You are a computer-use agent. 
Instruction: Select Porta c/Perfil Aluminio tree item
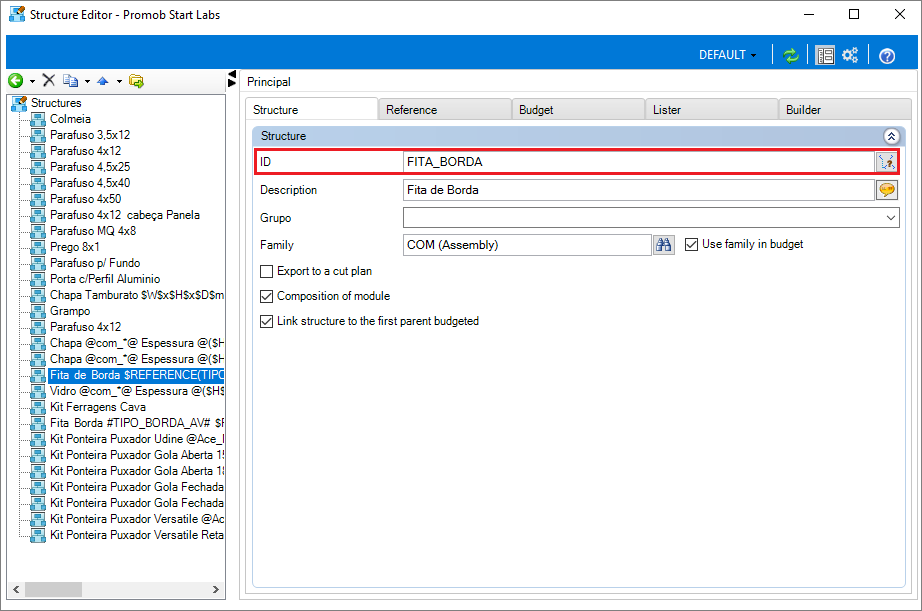[x=105, y=279]
